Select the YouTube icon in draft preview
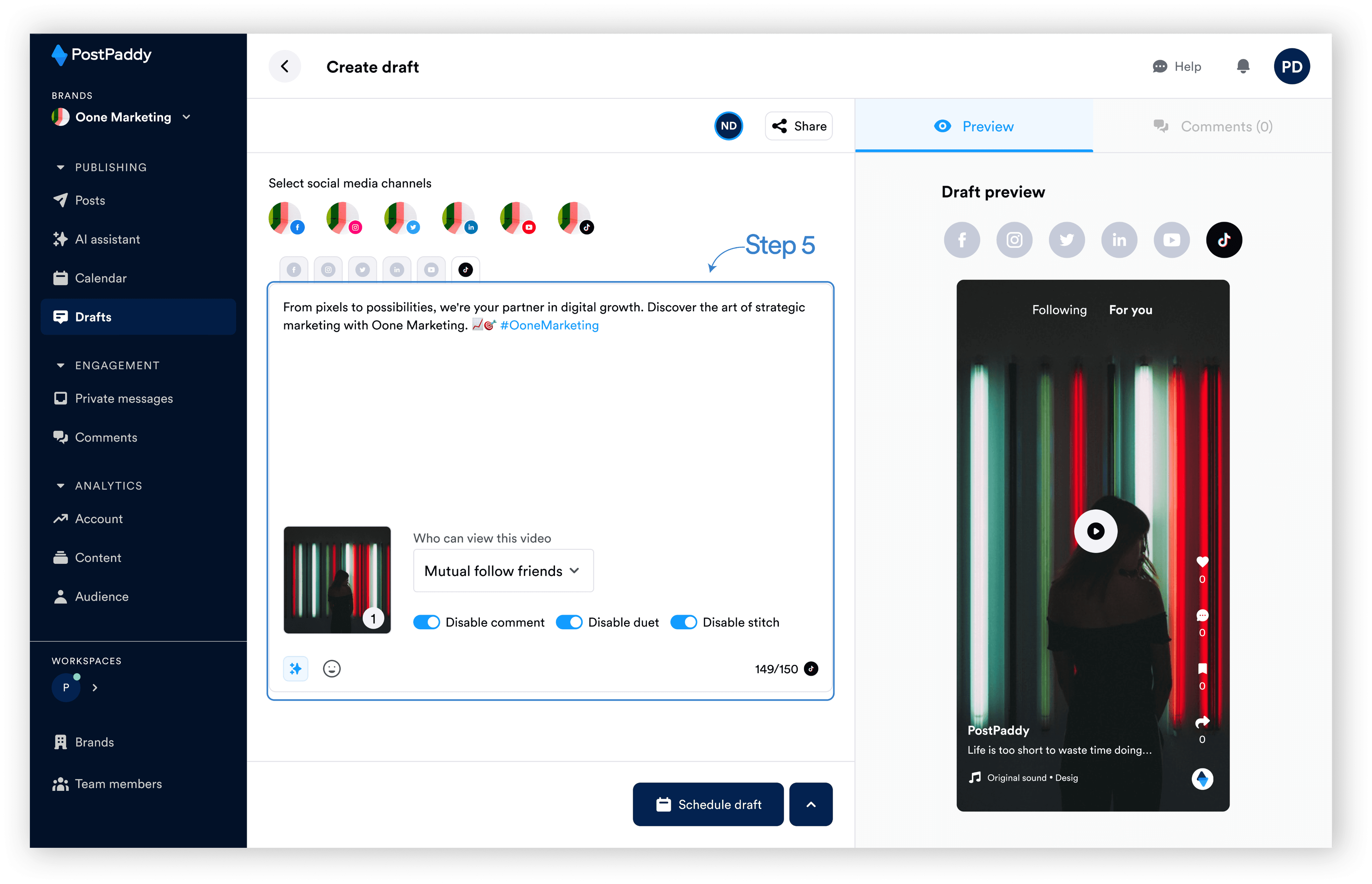 coord(1171,240)
